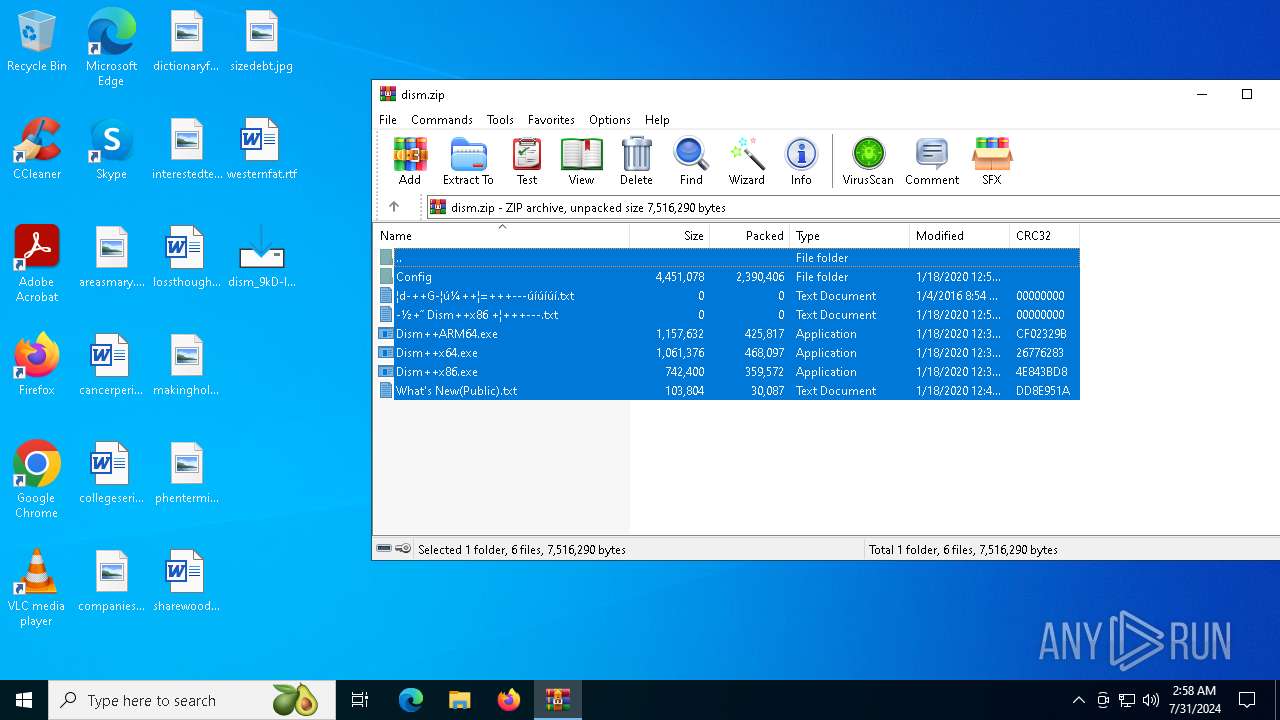Viewport: 1280px width, 720px height.
Task: Start VirusScan on archive
Action: coord(868,162)
